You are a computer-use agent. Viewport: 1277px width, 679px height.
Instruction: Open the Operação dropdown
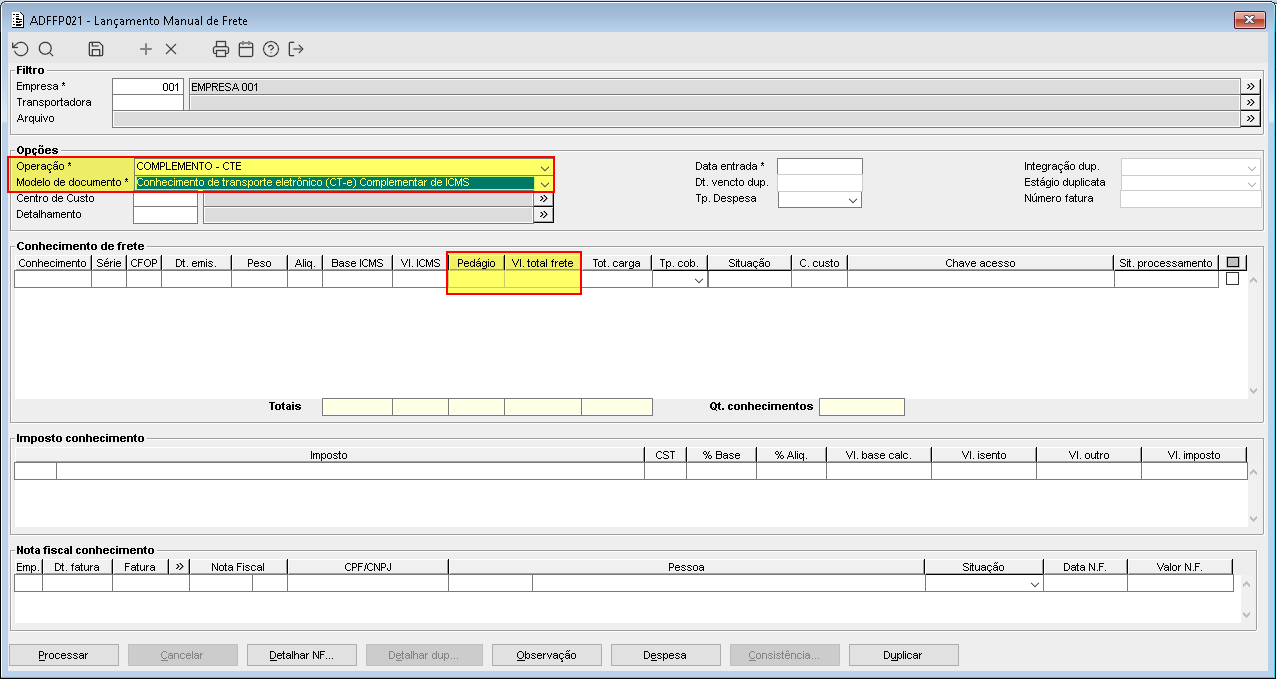(x=544, y=167)
